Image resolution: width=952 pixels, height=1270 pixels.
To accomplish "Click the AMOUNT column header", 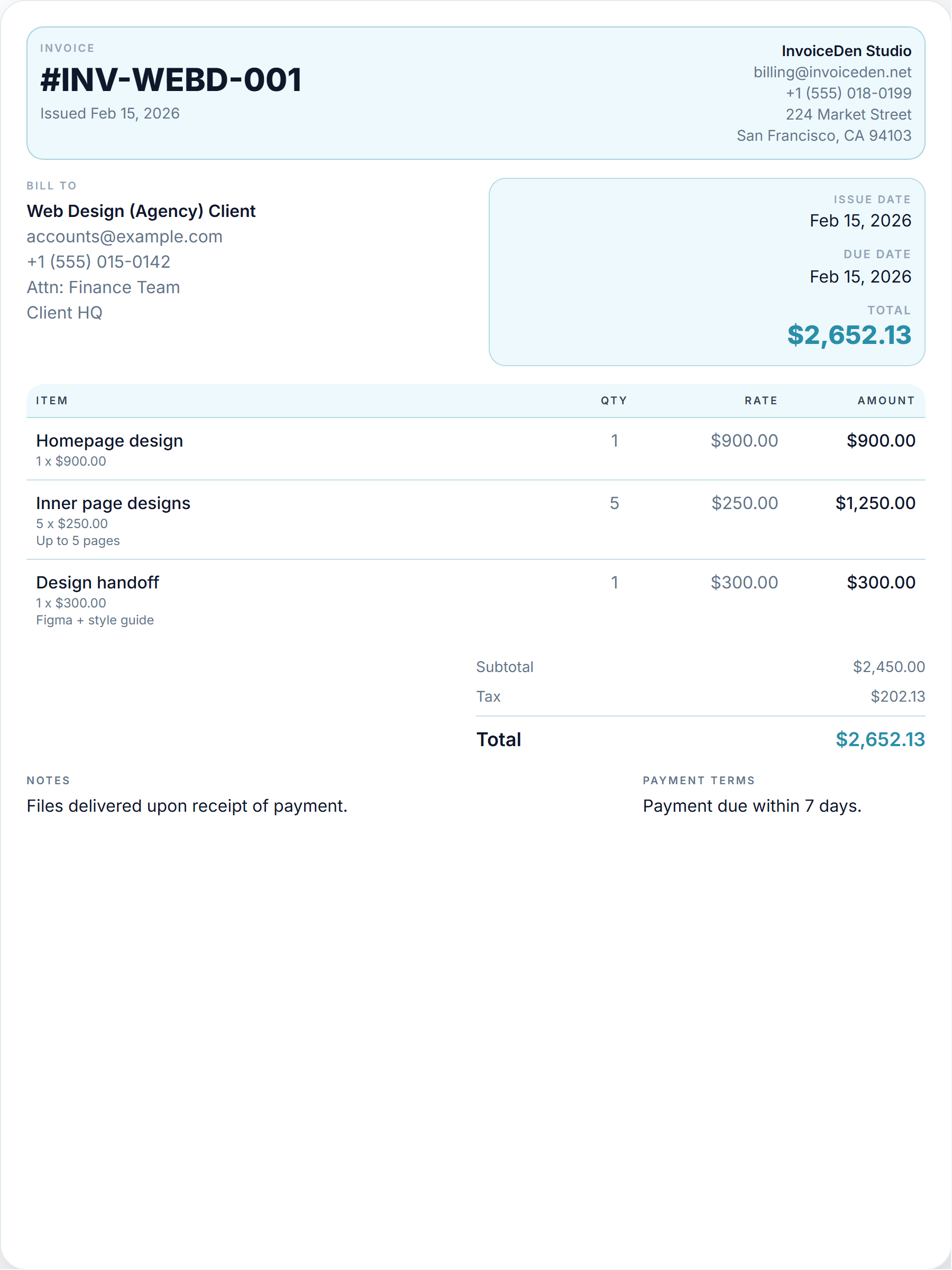I will [x=886, y=401].
